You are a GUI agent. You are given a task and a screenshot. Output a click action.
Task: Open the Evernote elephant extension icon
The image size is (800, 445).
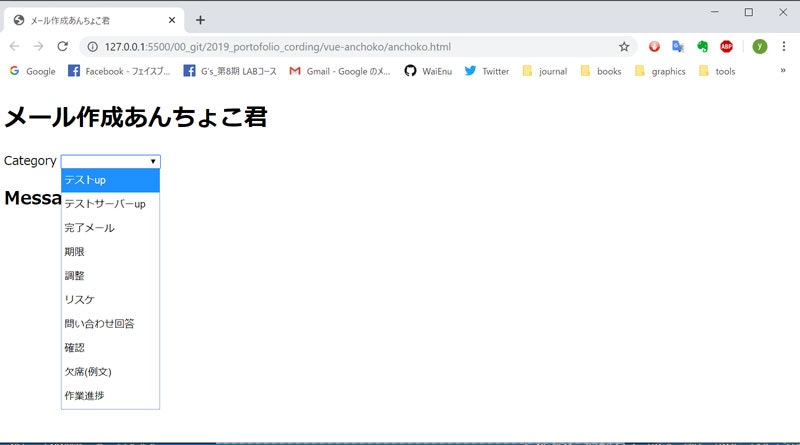(x=703, y=47)
